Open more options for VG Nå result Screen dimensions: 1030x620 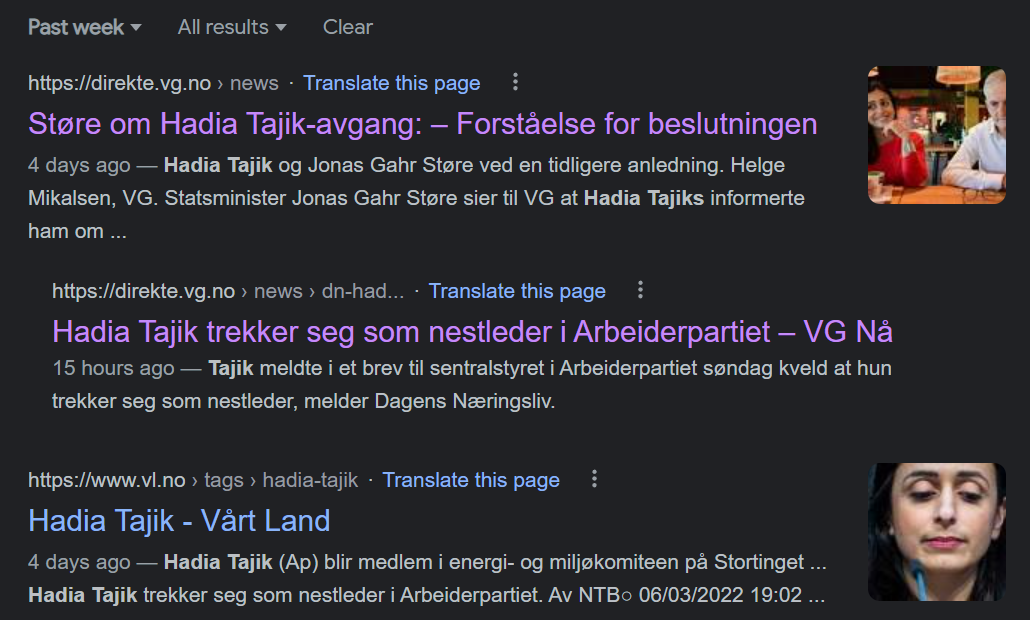pyautogui.click(x=641, y=291)
